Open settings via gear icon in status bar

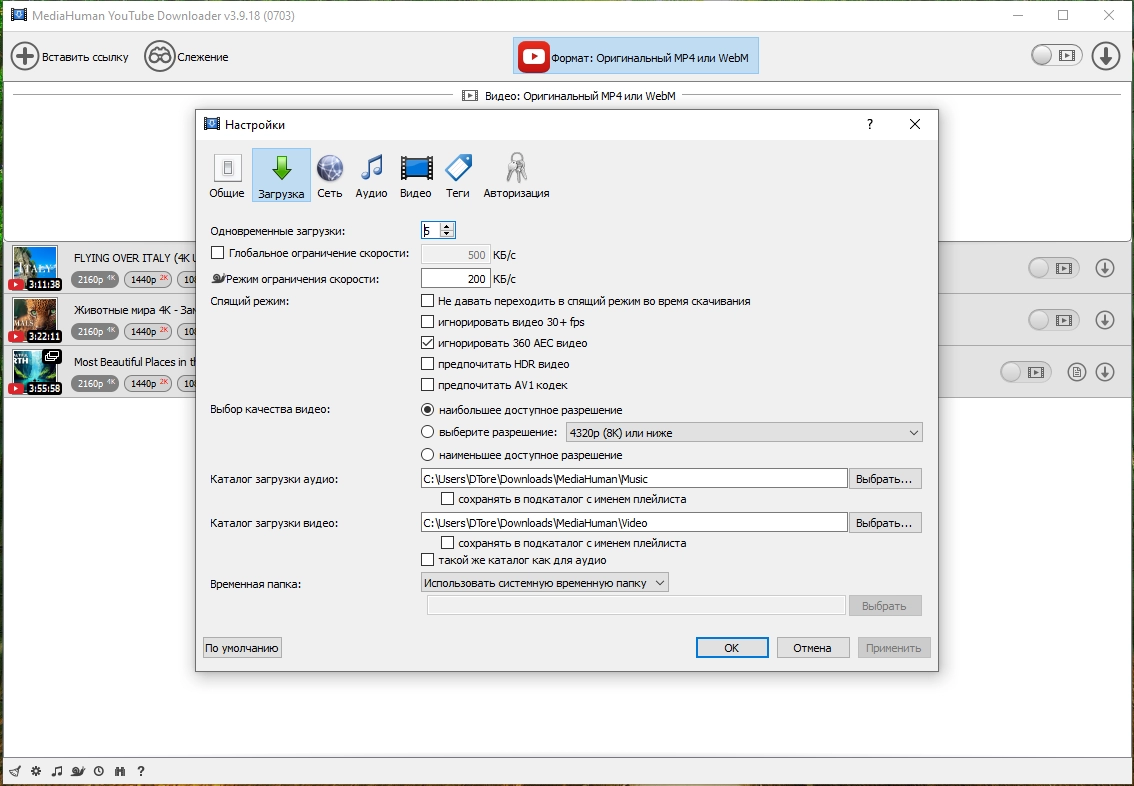click(x=36, y=771)
